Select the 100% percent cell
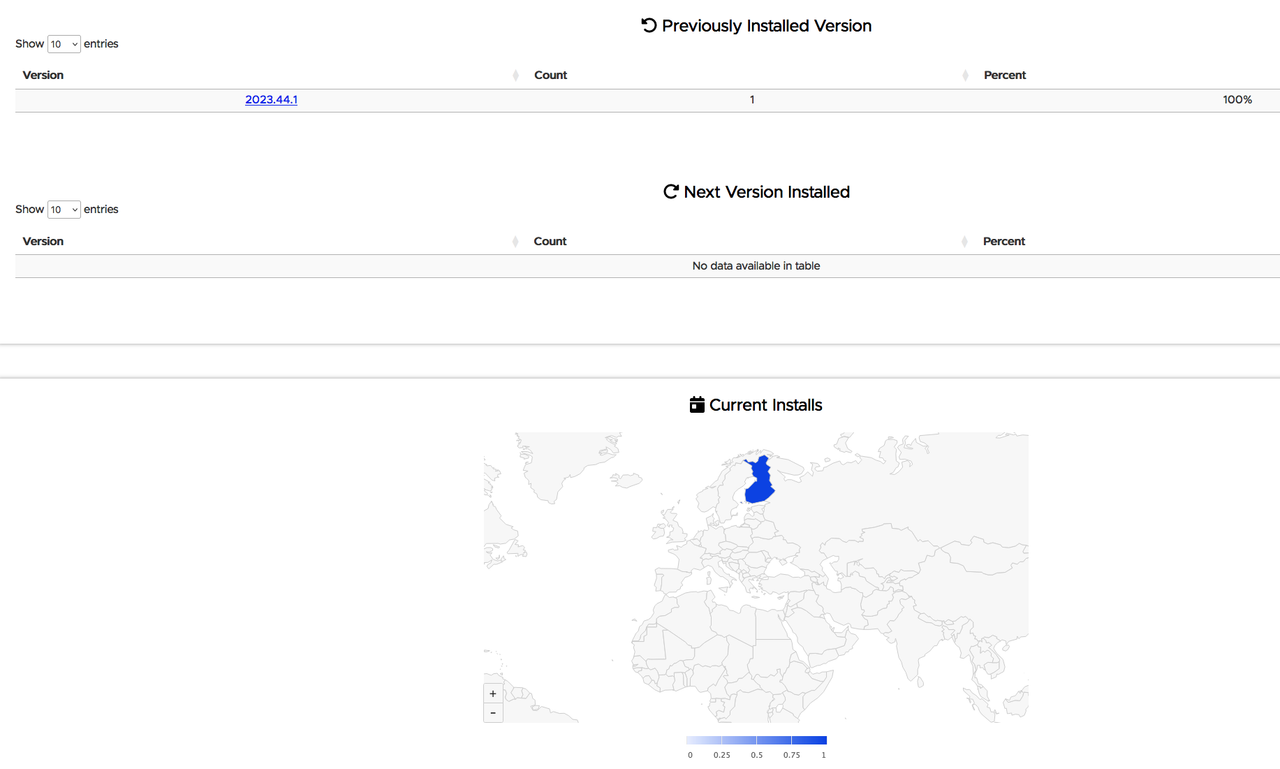The width and height of the screenshot is (1280, 769). (x=1237, y=100)
